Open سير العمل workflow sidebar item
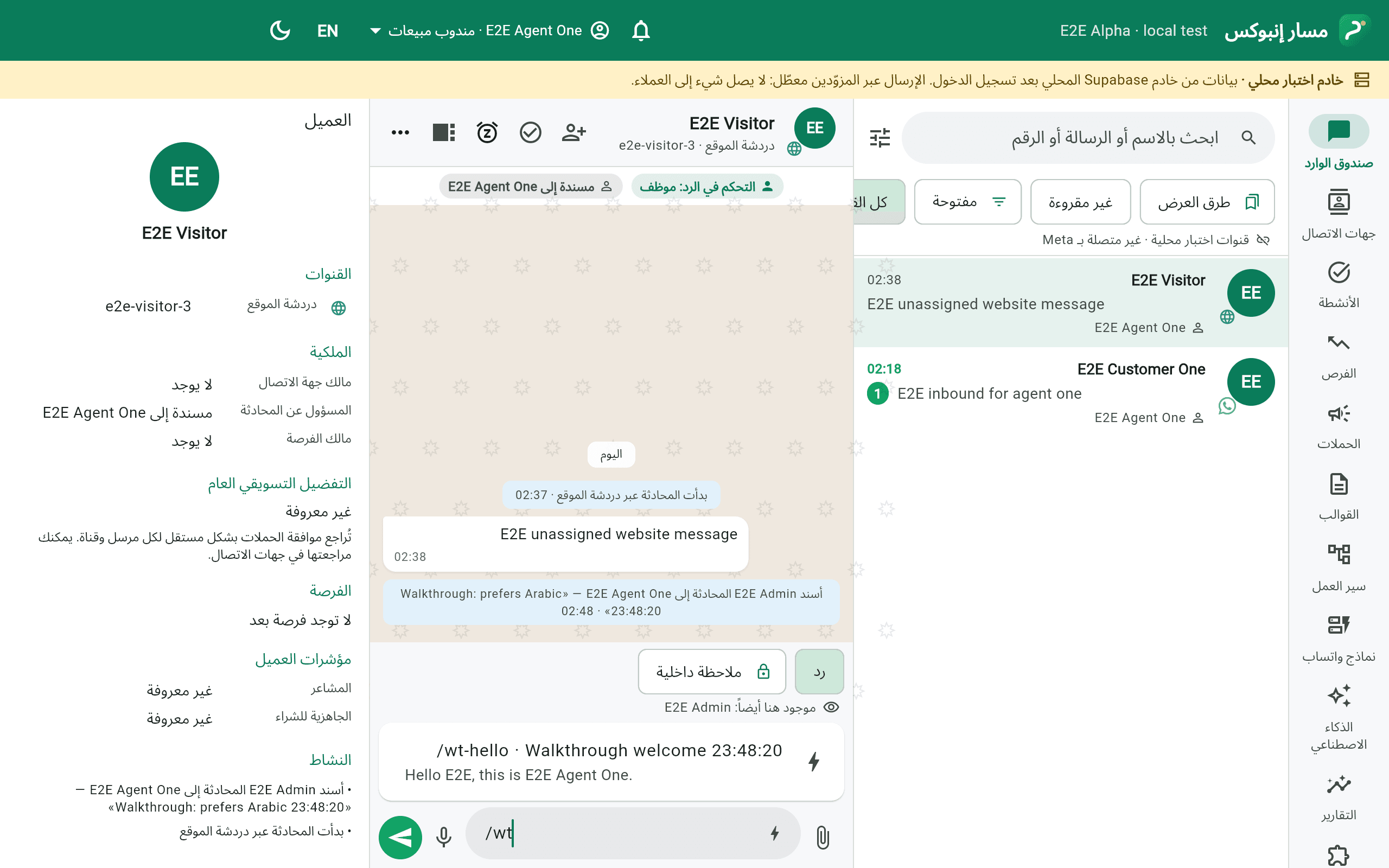Viewport: 1389px width, 868px height. 1339,569
